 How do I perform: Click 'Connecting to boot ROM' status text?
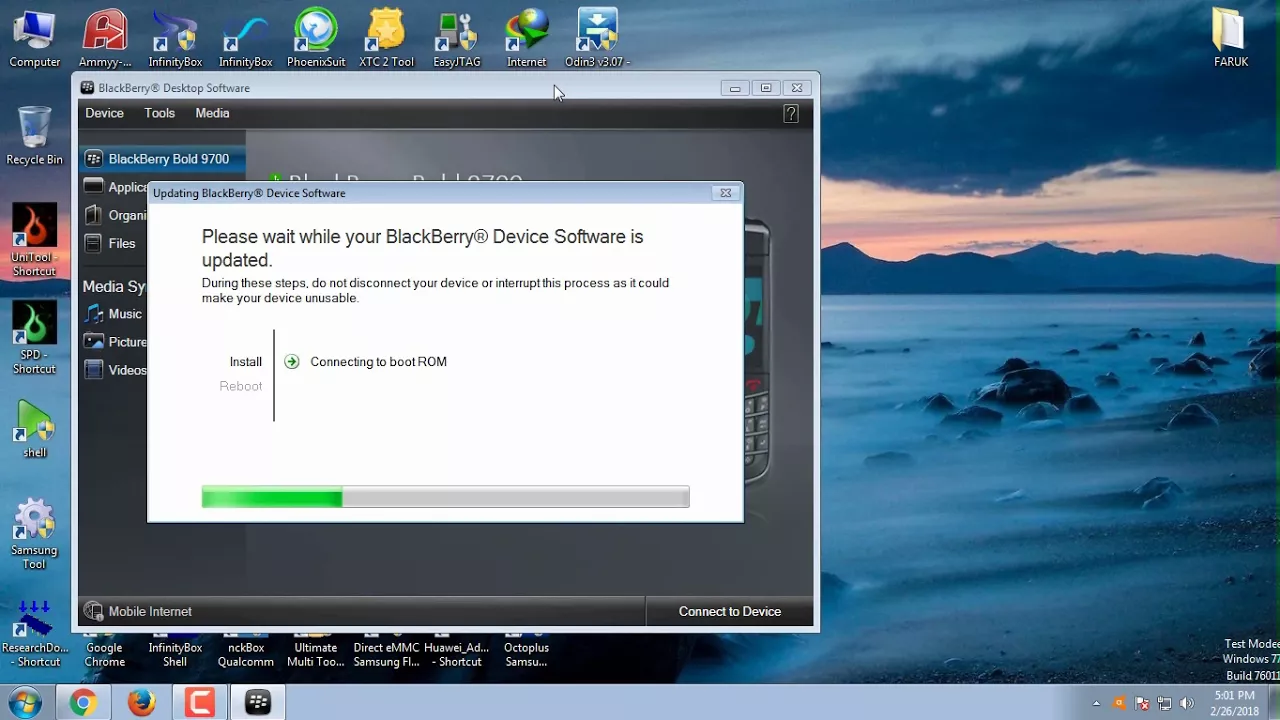[x=378, y=362]
